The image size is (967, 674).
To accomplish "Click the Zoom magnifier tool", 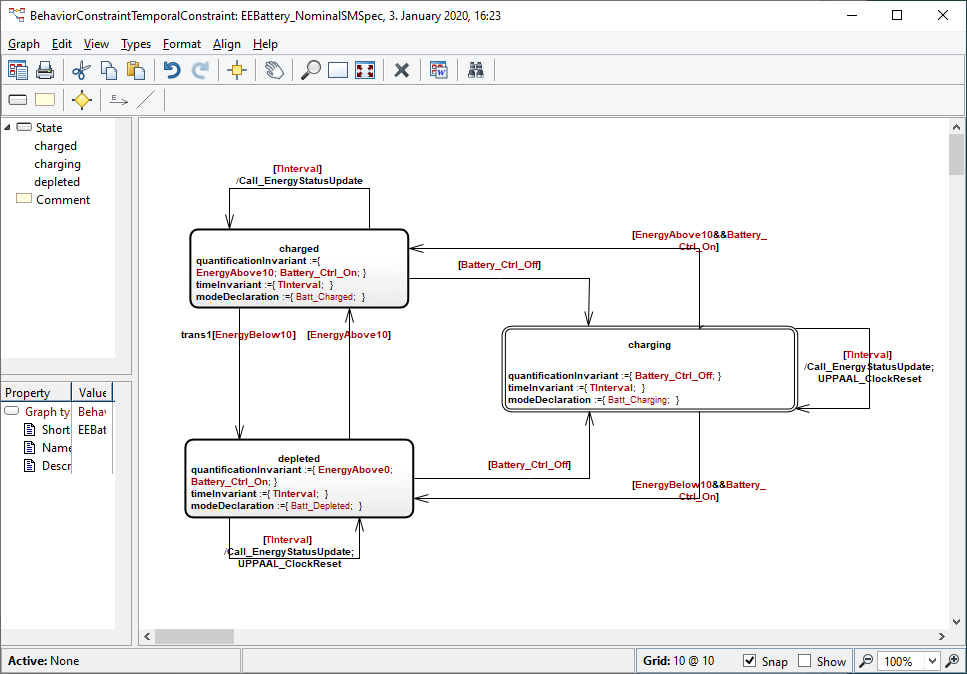I will 311,70.
